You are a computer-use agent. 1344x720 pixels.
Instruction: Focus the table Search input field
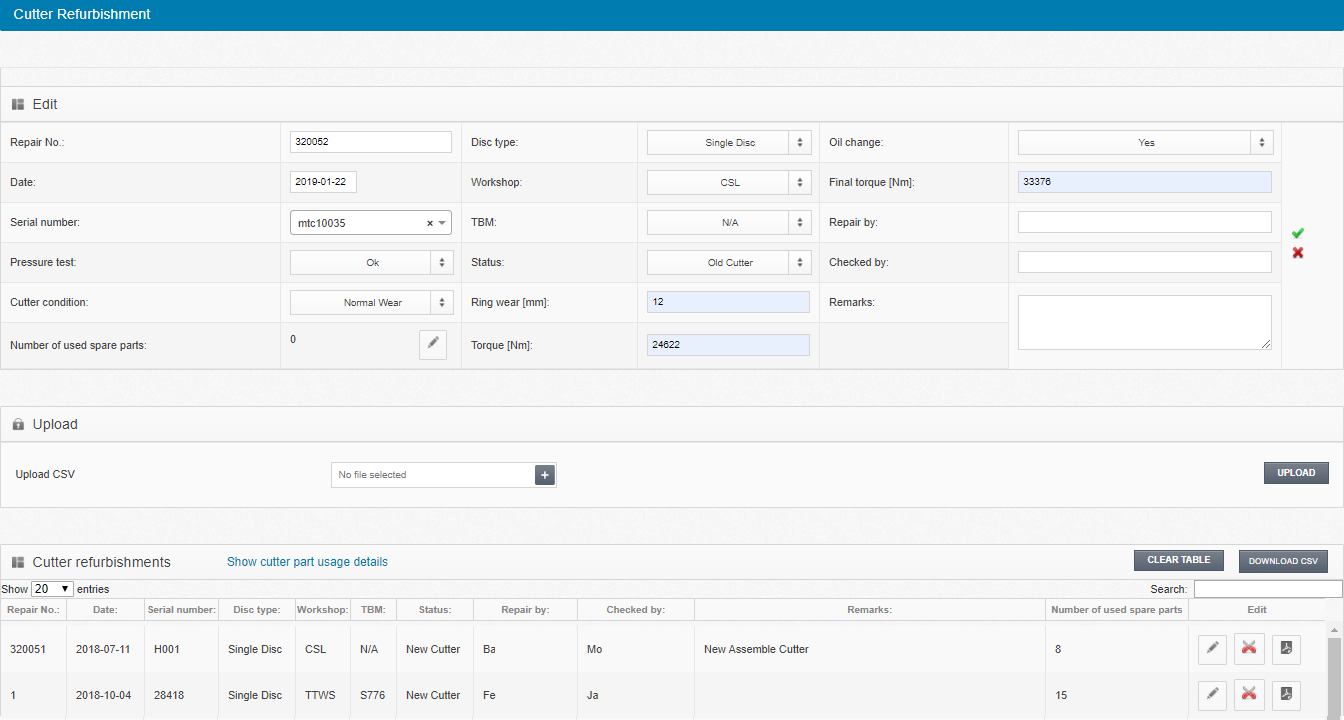[x=1267, y=589]
